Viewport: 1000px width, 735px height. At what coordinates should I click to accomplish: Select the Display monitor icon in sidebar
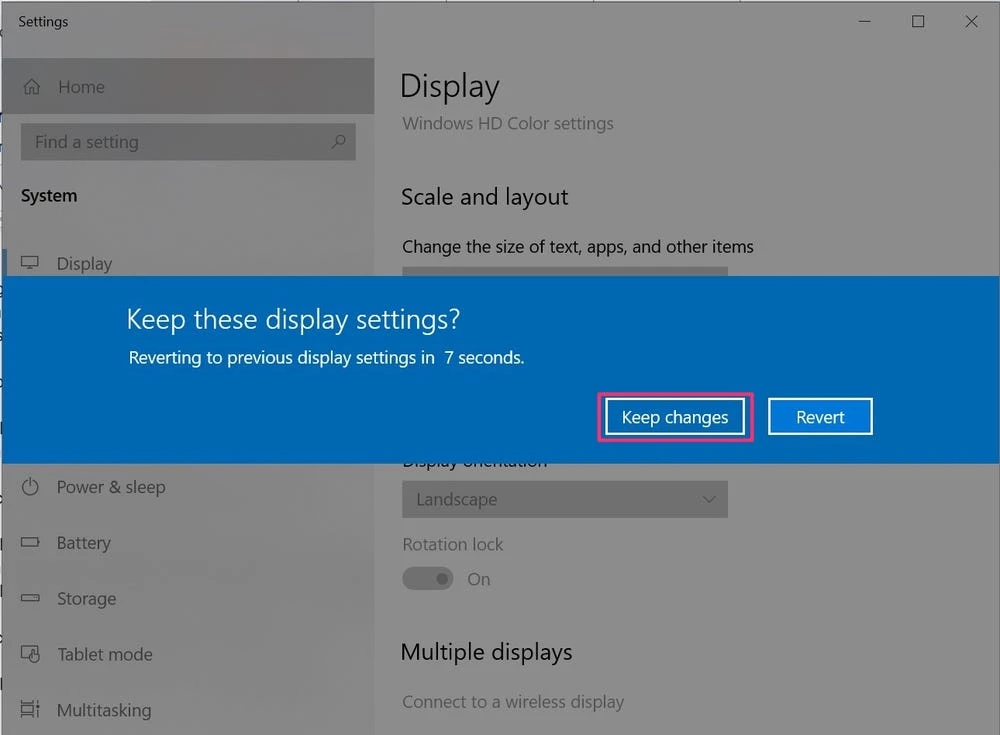coord(31,263)
